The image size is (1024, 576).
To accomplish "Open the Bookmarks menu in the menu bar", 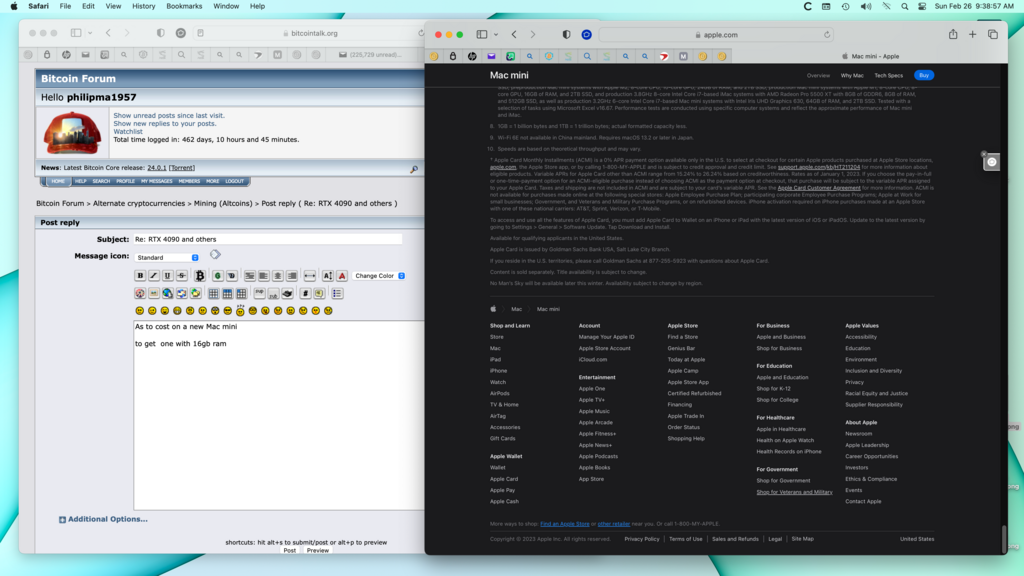I will click(x=184, y=7).
